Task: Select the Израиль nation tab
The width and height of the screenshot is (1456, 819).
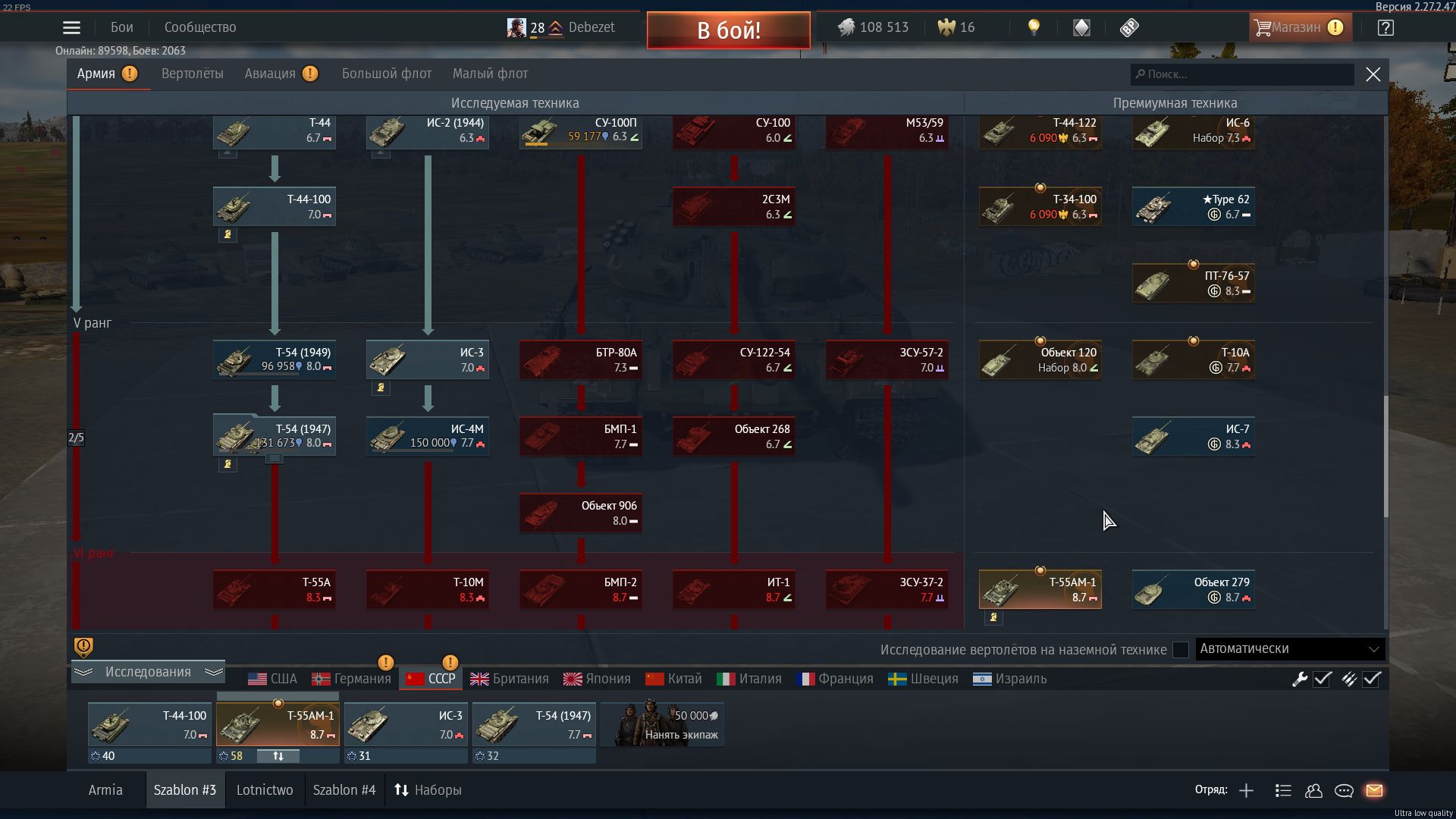Action: point(1010,679)
